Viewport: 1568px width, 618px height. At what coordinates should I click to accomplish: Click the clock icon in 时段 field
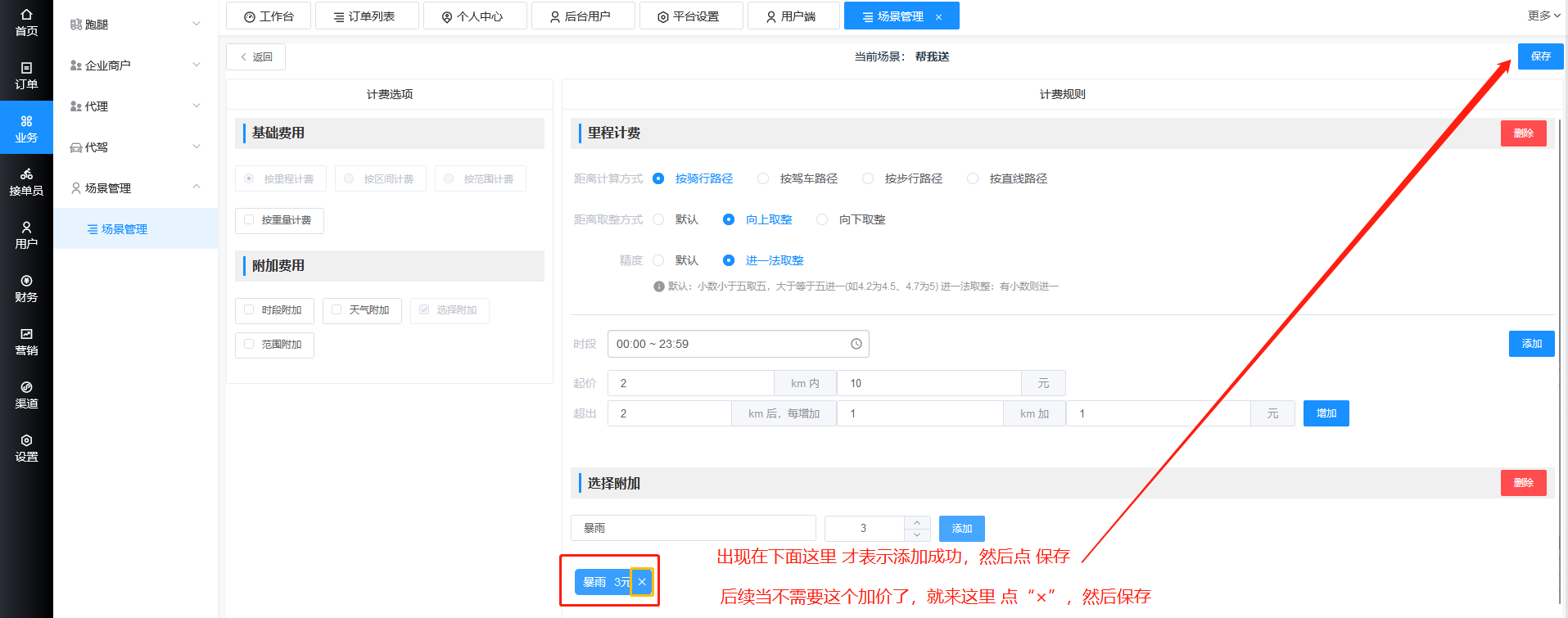(x=856, y=344)
